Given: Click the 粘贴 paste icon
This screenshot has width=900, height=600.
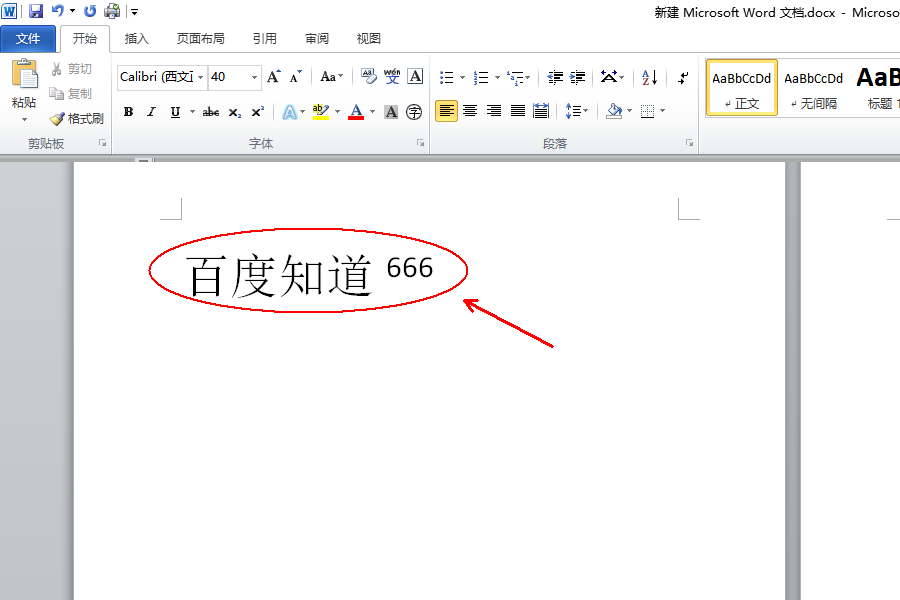Looking at the screenshot, I should point(24,75).
